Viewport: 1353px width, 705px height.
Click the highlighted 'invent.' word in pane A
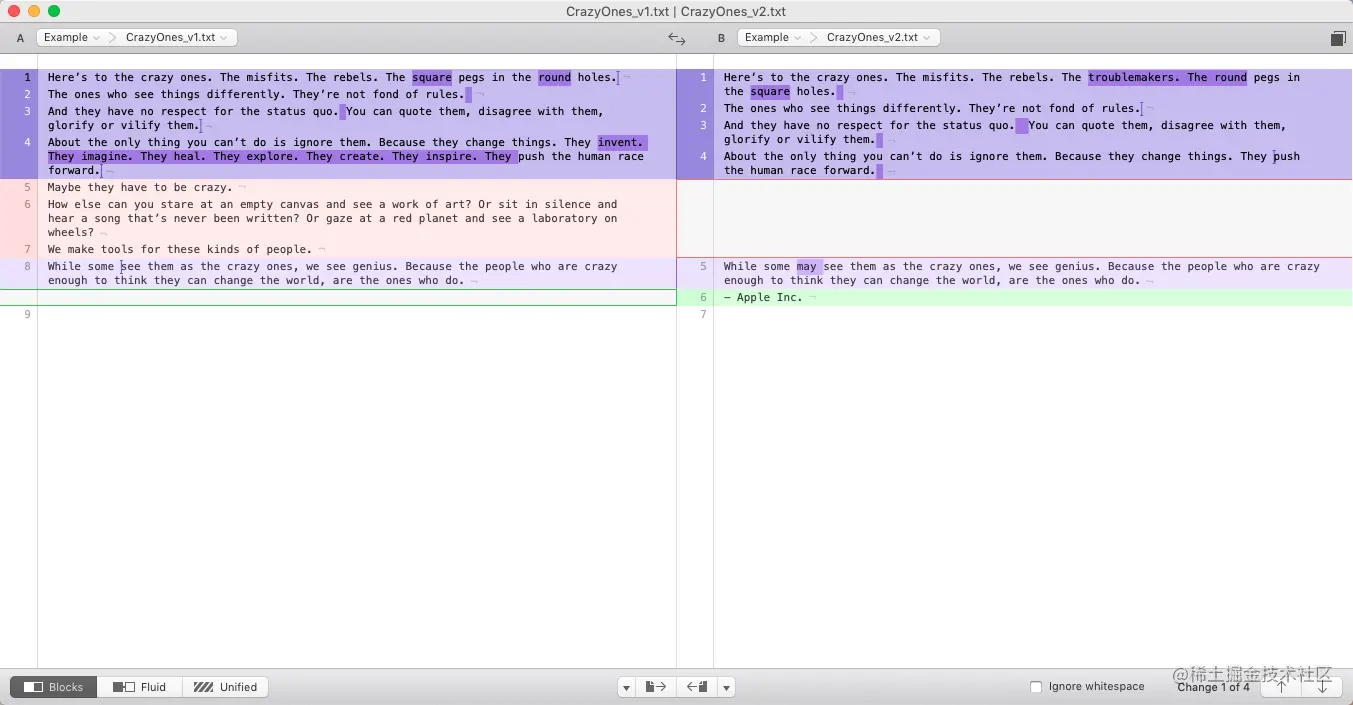[x=621, y=143]
